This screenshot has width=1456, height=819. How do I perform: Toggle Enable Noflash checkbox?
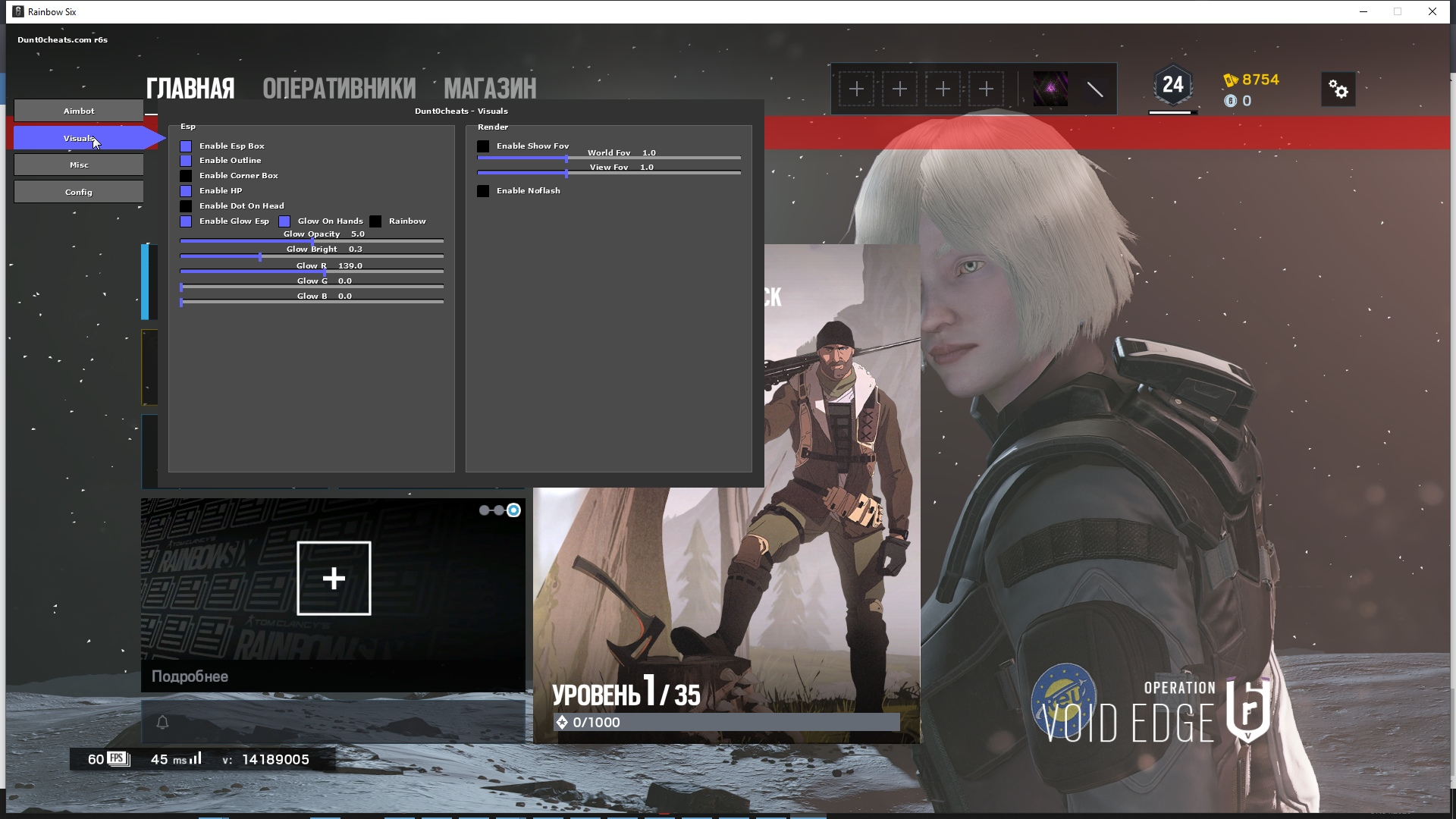[483, 191]
